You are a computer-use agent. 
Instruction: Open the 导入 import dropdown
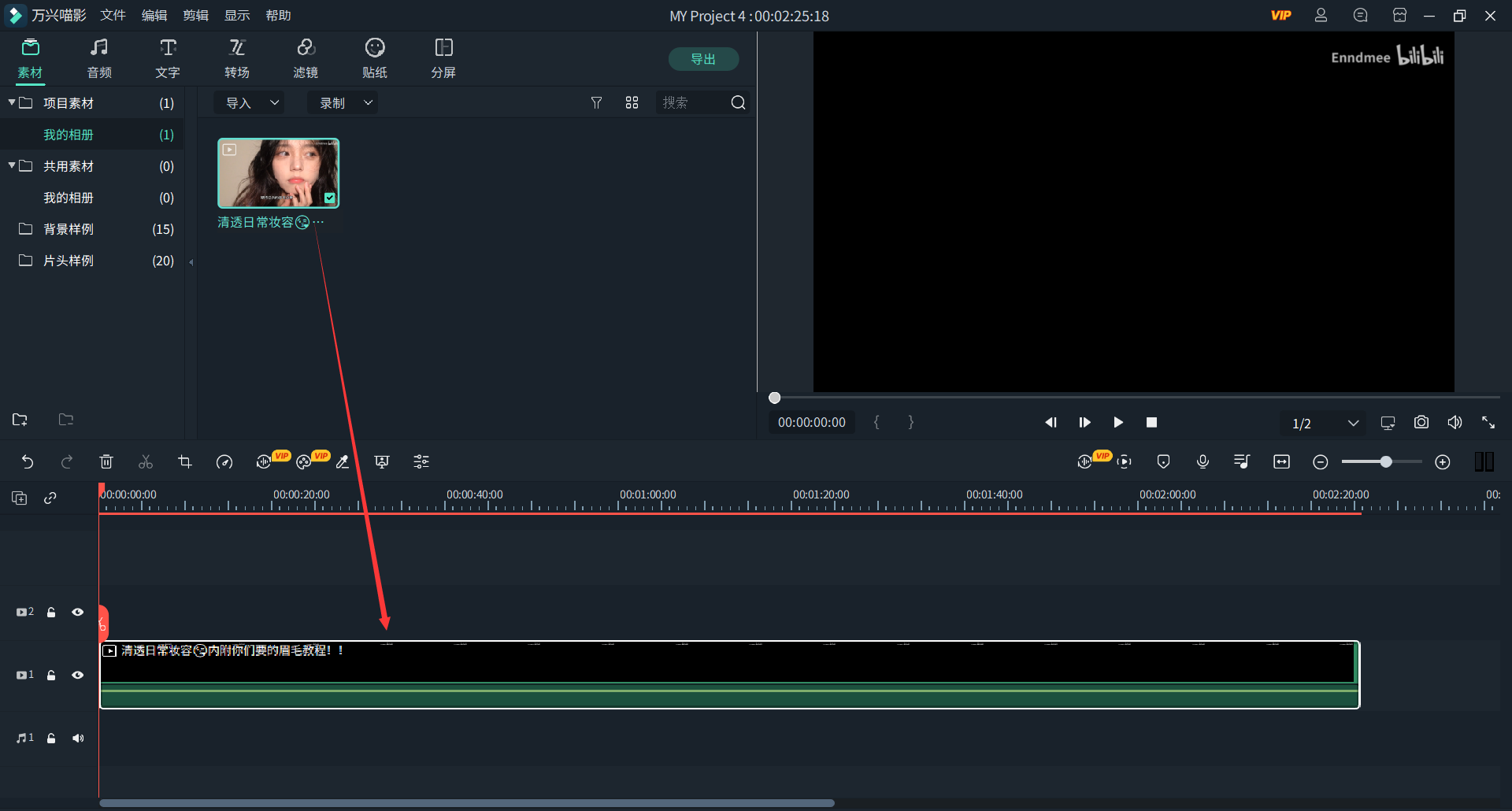251,103
